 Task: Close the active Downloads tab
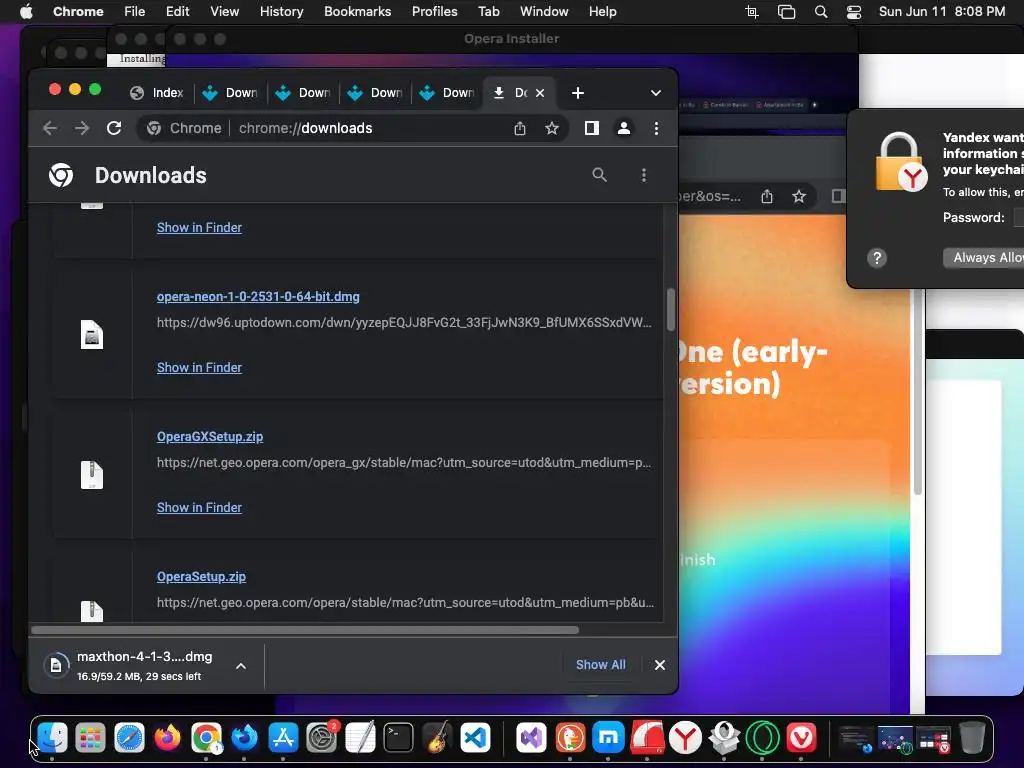[540, 93]
